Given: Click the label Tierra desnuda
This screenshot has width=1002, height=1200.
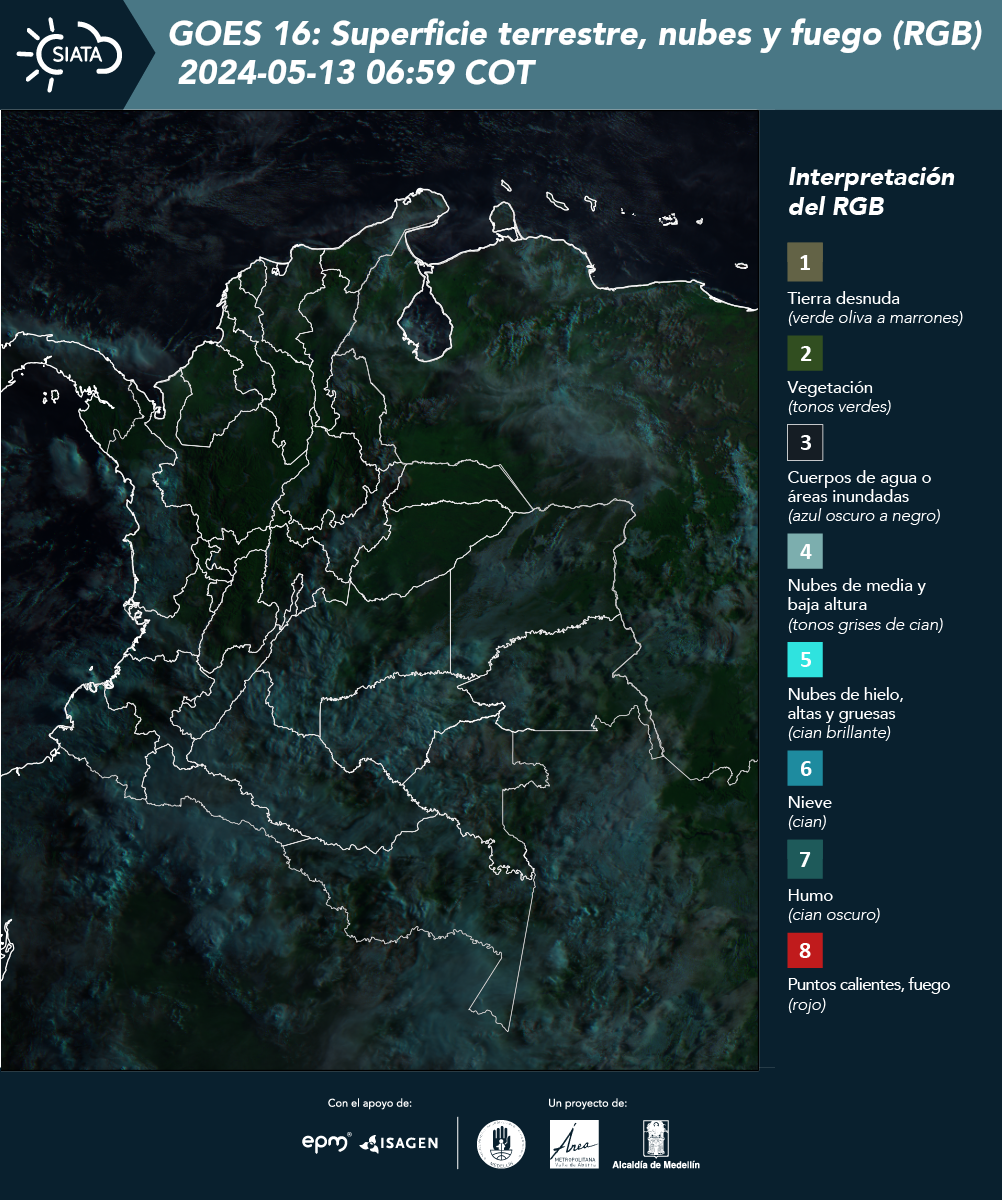Looking at the screenshot, I should coord(843,298).
